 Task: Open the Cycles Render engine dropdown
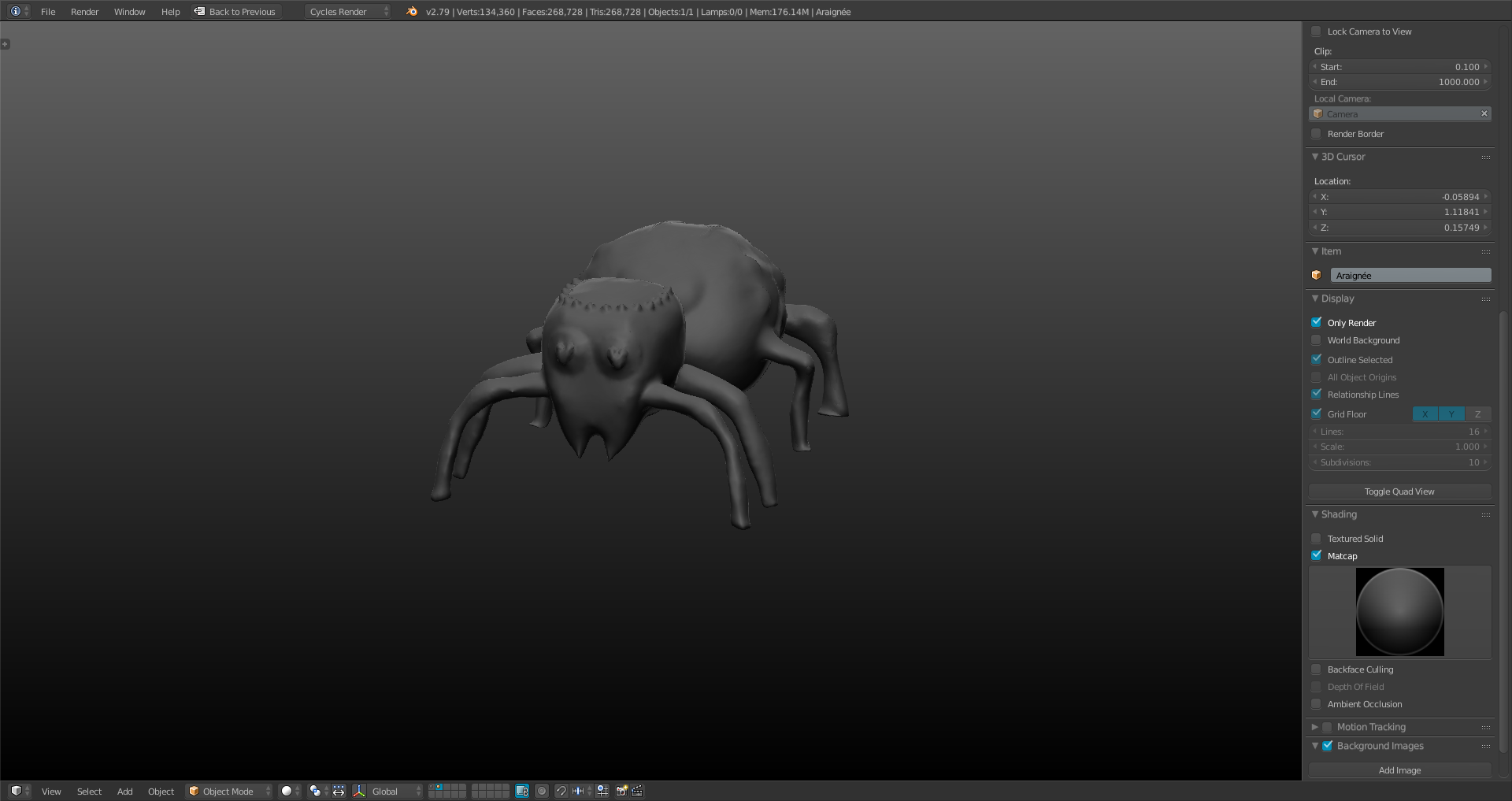tap(347, 12)
